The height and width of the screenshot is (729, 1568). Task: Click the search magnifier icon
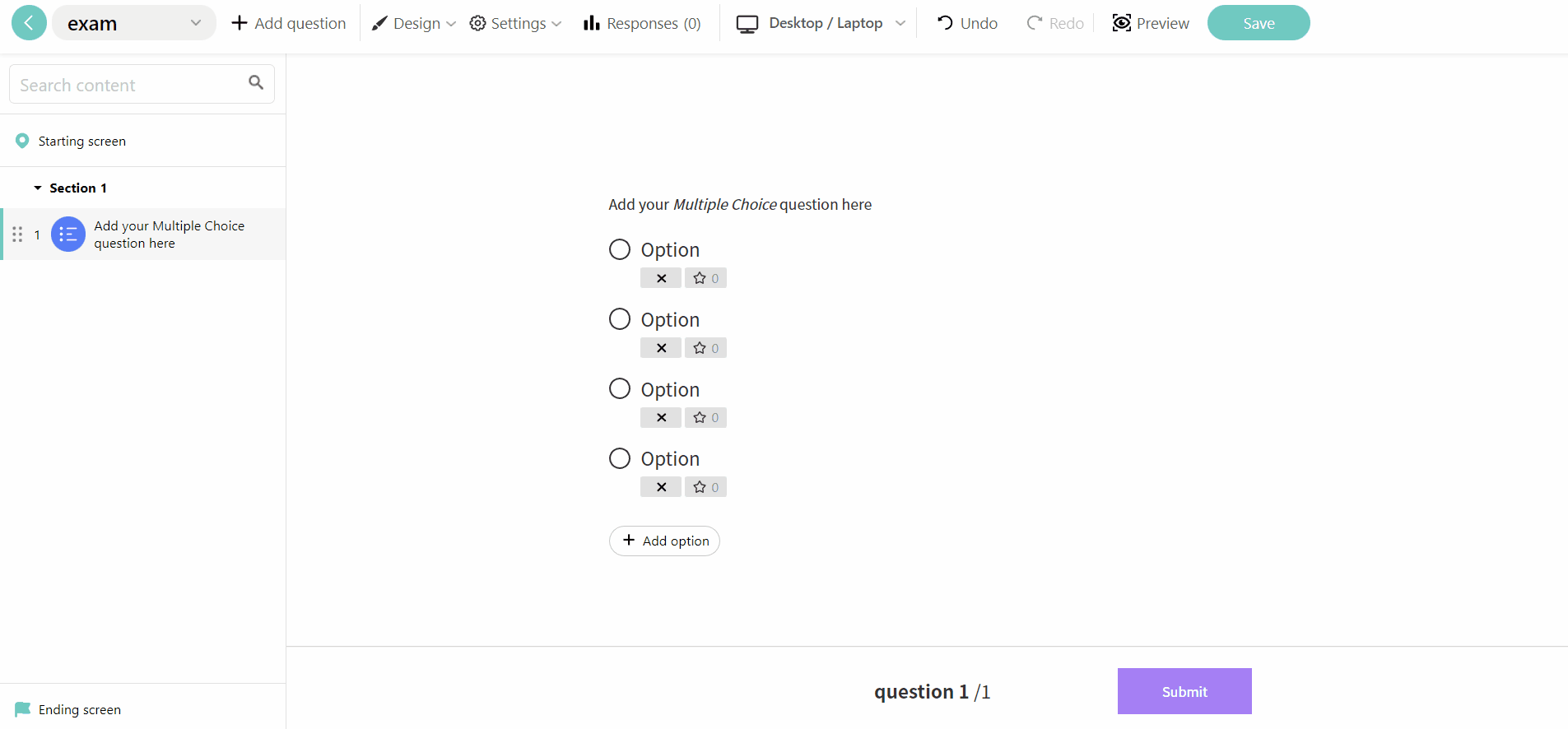(255, 83)
